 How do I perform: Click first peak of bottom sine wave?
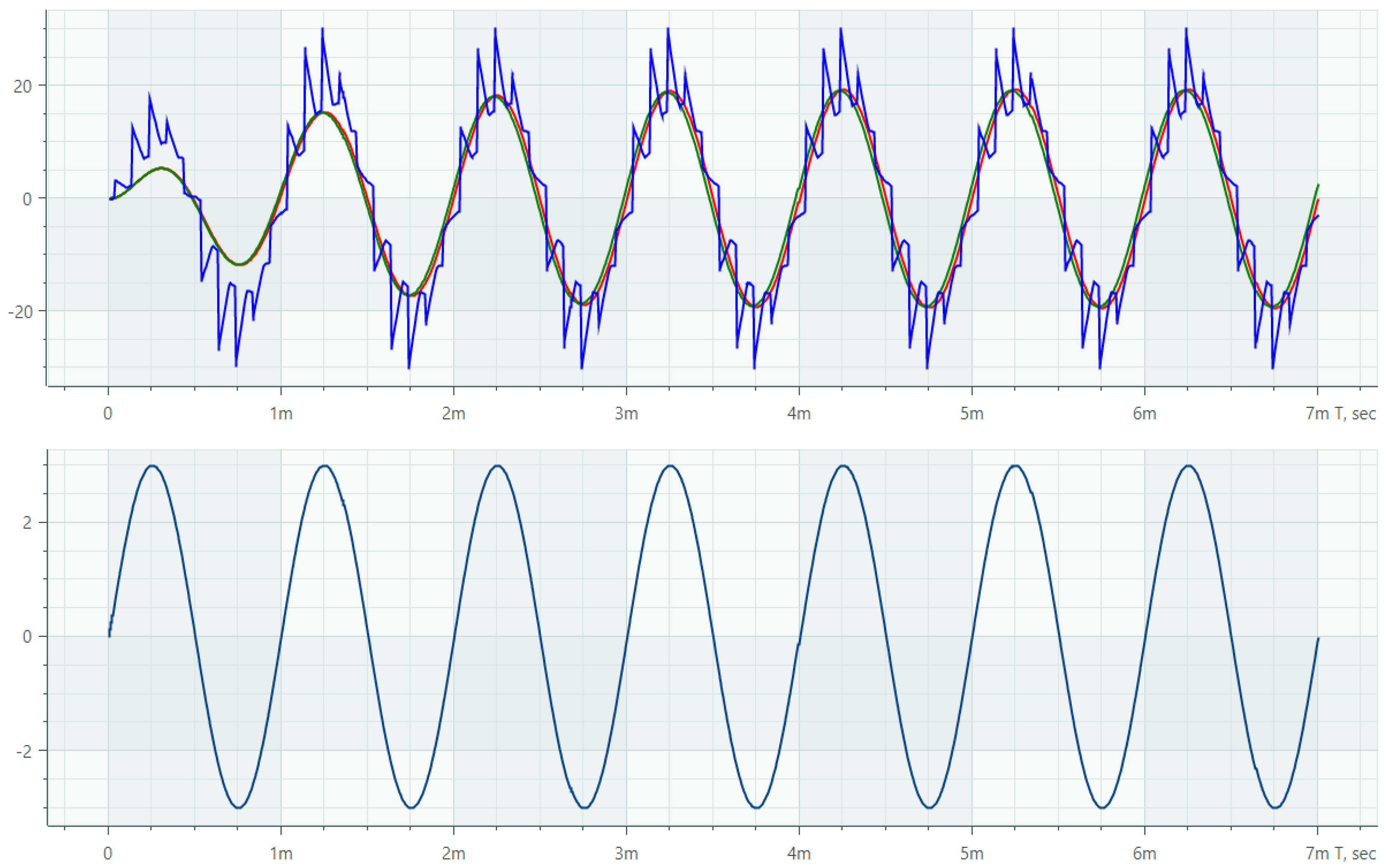point(152,466)
